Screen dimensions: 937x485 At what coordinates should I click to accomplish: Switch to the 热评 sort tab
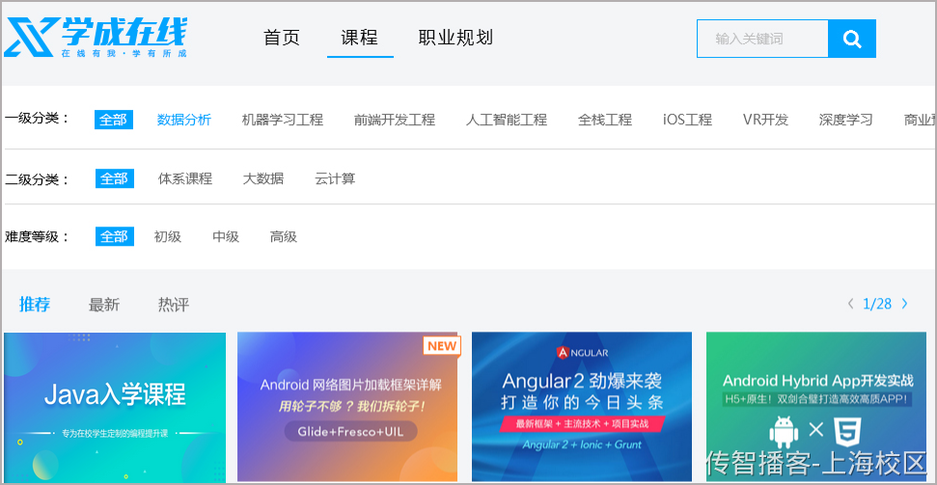click(x=173, y=305)
